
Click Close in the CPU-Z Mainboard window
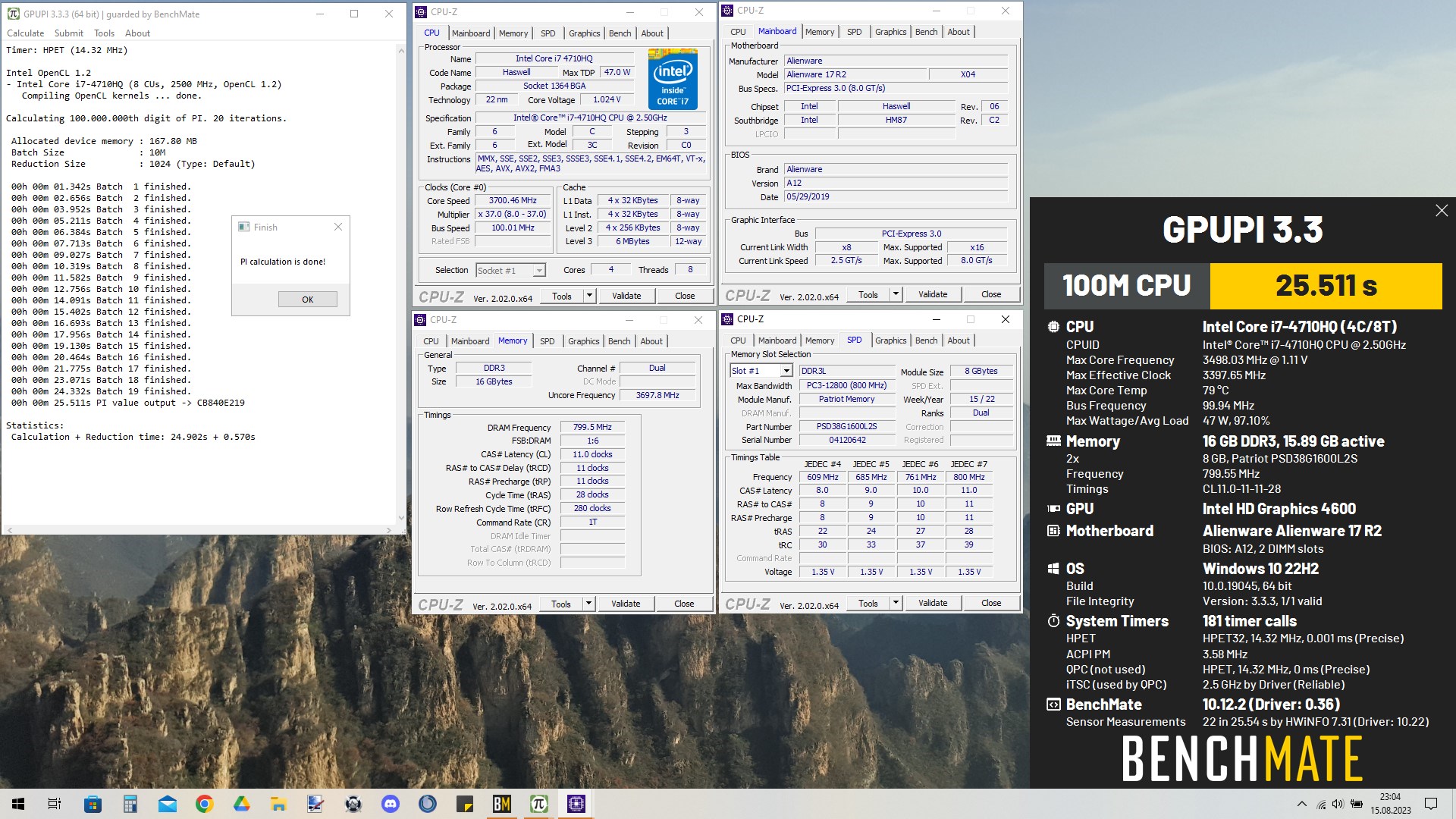point(991,294)
